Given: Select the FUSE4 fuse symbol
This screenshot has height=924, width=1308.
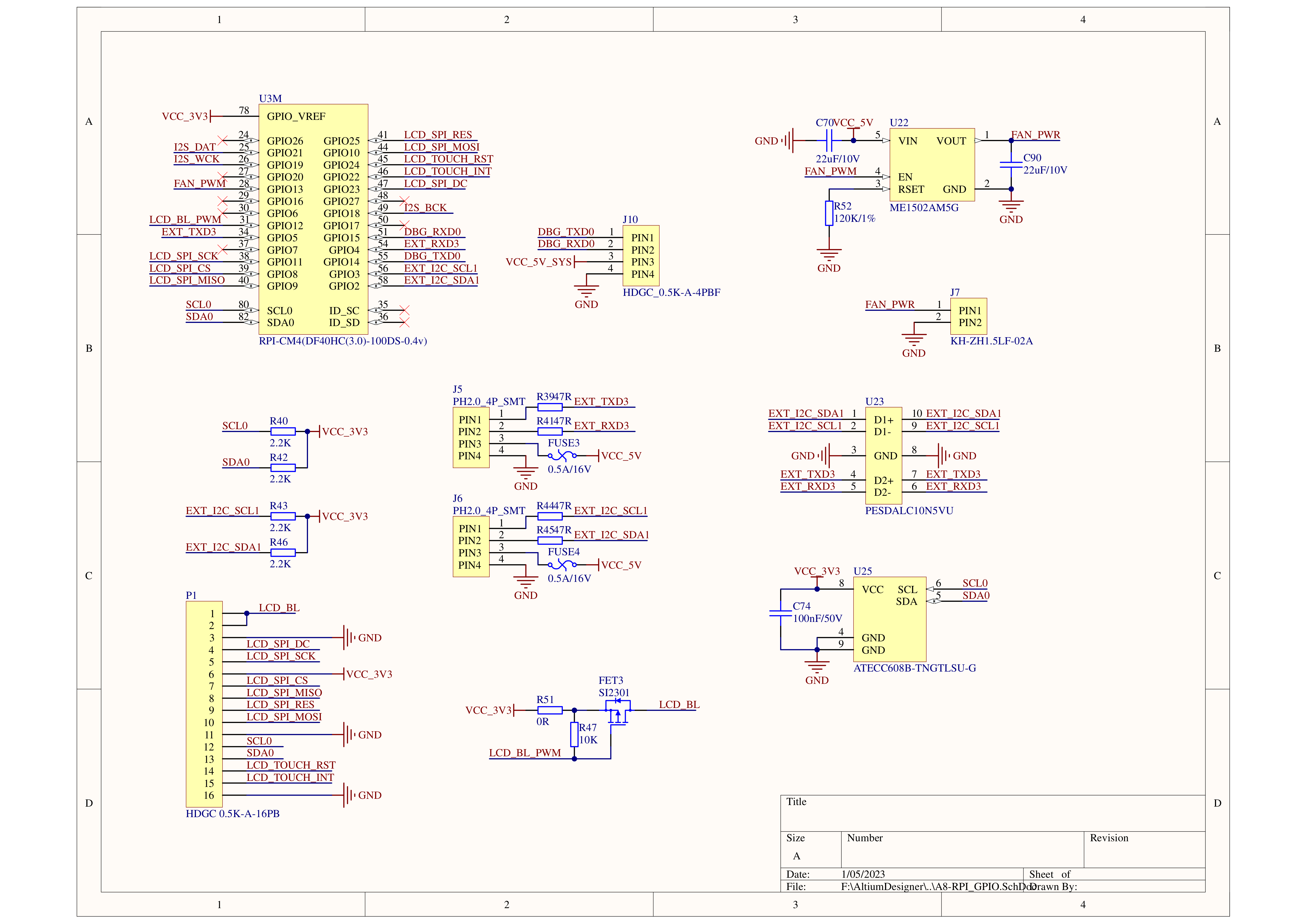Looking at the screenshot, I should point(562,565).
